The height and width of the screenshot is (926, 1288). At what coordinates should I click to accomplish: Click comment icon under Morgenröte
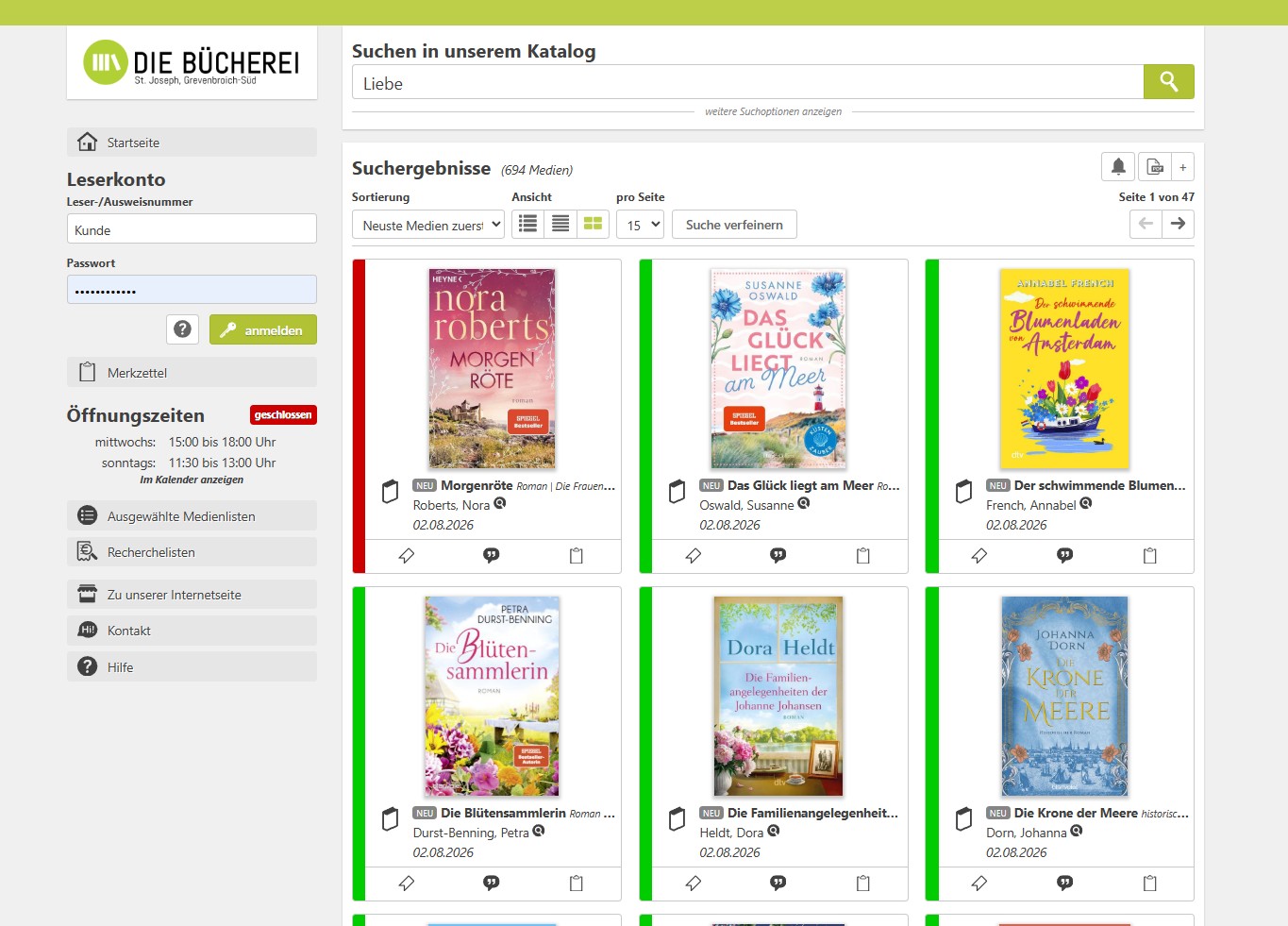click(x=492, y=555)
